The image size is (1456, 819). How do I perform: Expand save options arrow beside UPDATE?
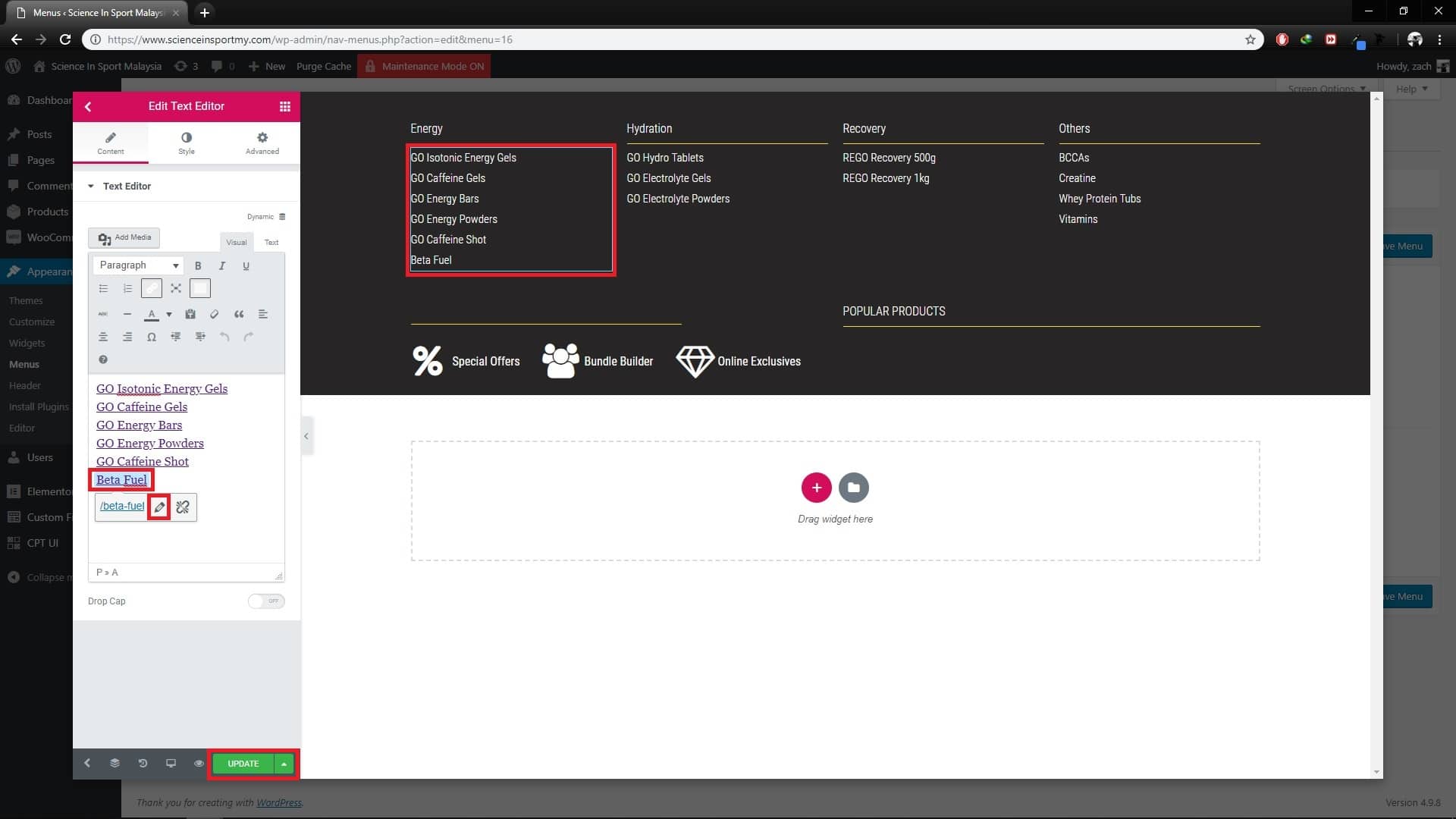click(284, 764)
